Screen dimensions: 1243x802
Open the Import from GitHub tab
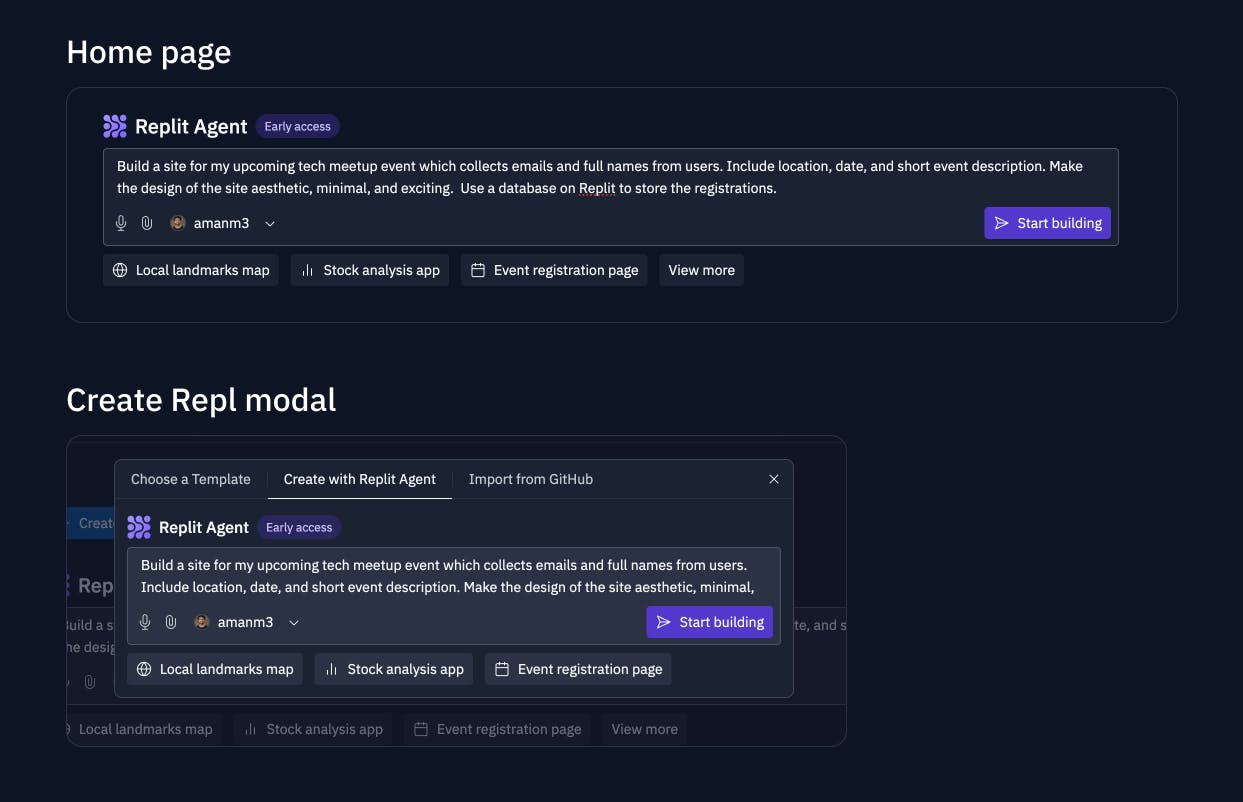coord(531,479)
